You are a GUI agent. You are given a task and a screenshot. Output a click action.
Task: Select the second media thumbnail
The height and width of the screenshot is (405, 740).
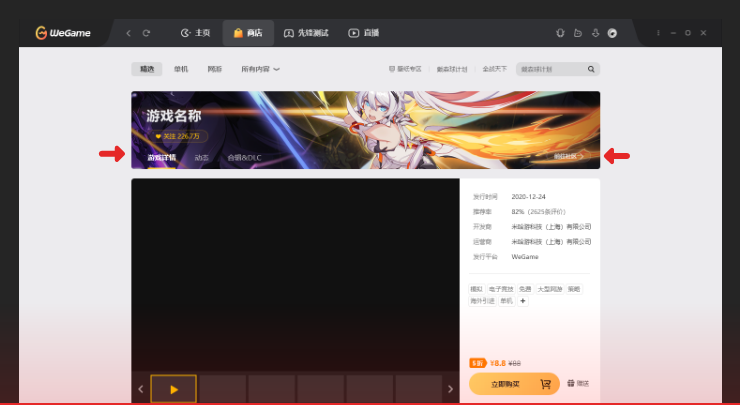pos(223,389)
